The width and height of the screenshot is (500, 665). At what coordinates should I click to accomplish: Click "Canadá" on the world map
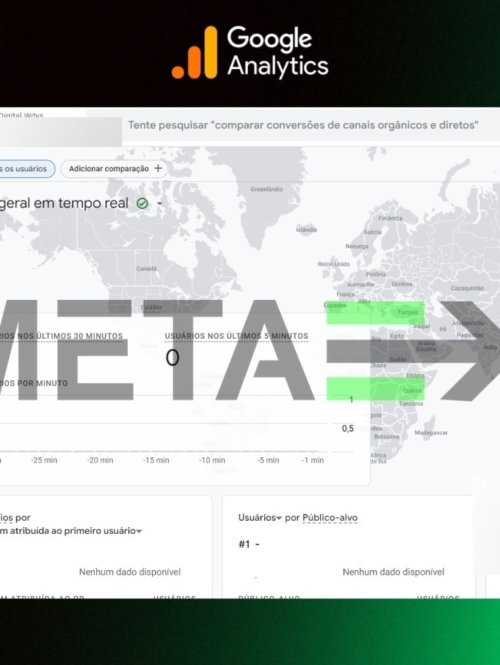[147, 268]
